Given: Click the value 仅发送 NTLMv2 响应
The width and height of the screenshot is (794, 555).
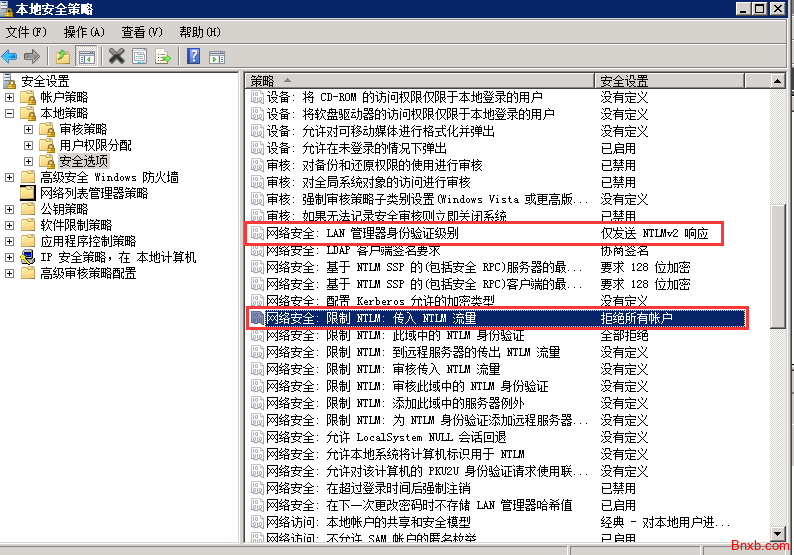Looking at the screenshot, I should pyautogui.click(x=654, y=233).
